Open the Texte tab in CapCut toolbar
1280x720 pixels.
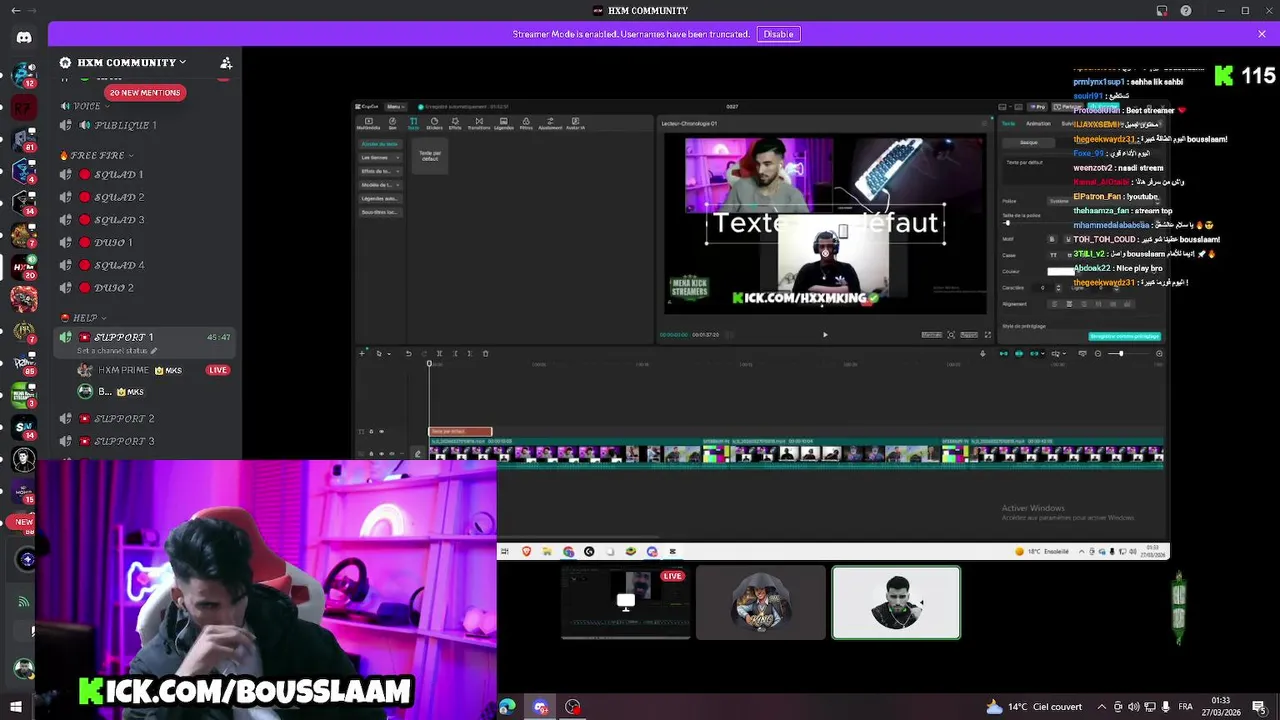[x=413, y=124]
